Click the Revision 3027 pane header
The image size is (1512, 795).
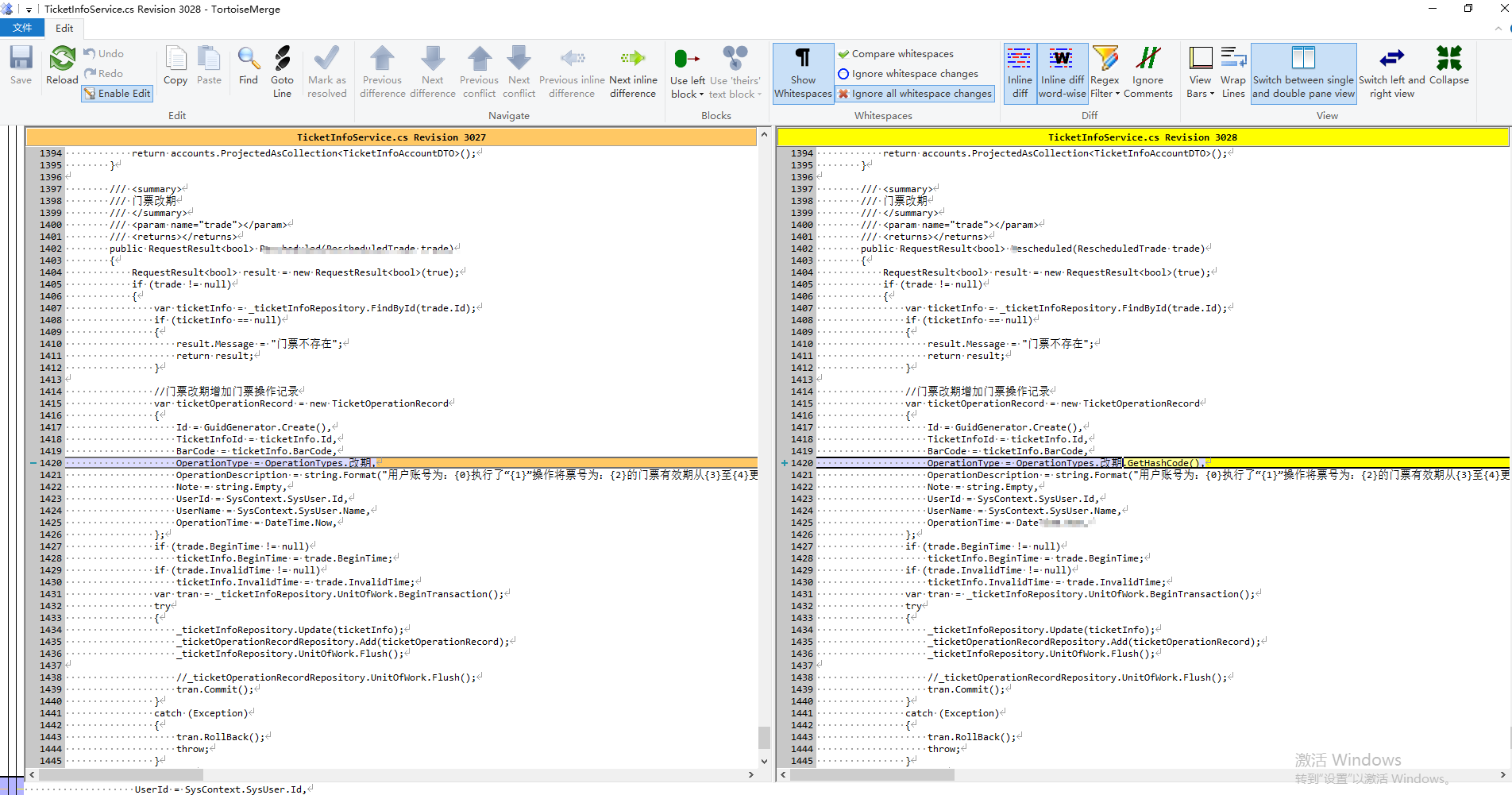391,137
